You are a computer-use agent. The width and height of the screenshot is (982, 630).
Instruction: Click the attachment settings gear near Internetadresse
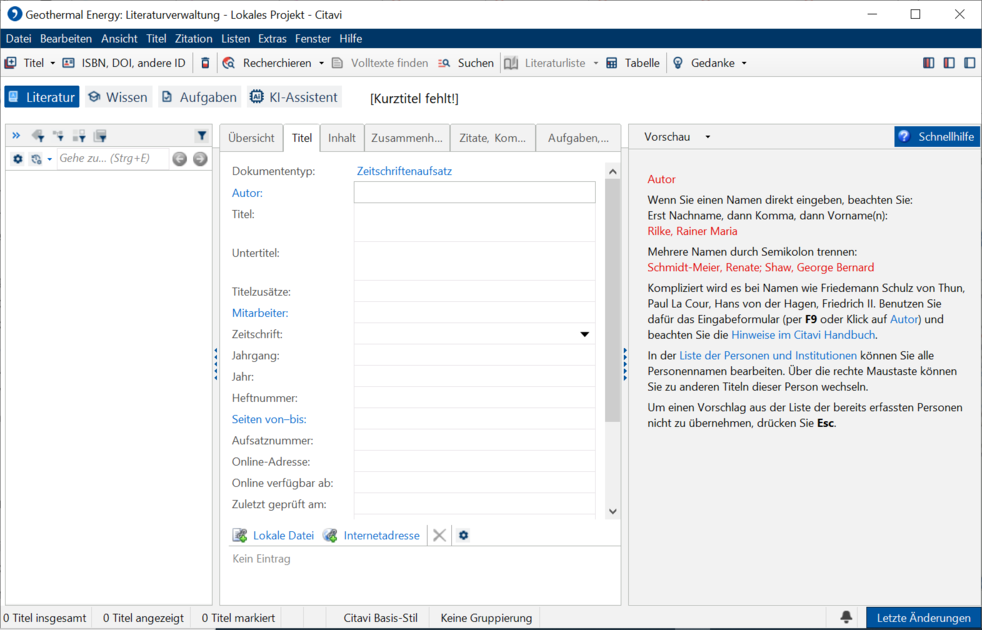463,535
